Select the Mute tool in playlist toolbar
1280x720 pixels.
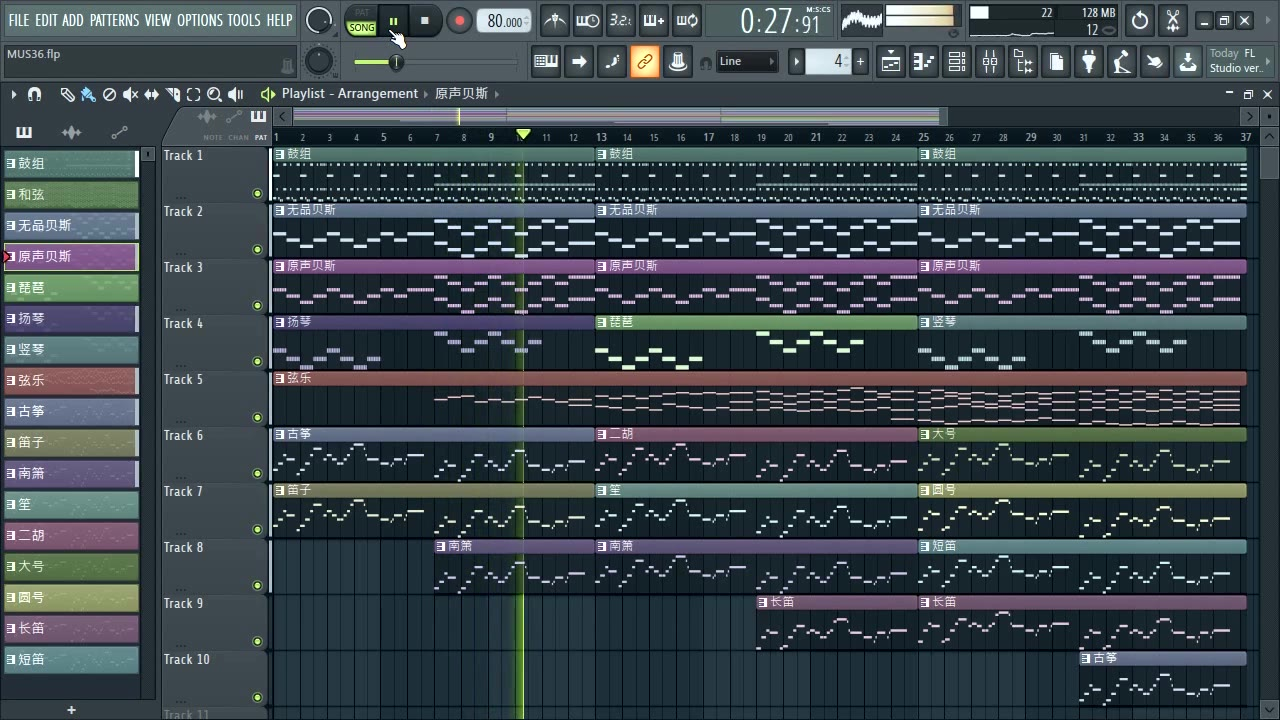(x=130, y=94)
